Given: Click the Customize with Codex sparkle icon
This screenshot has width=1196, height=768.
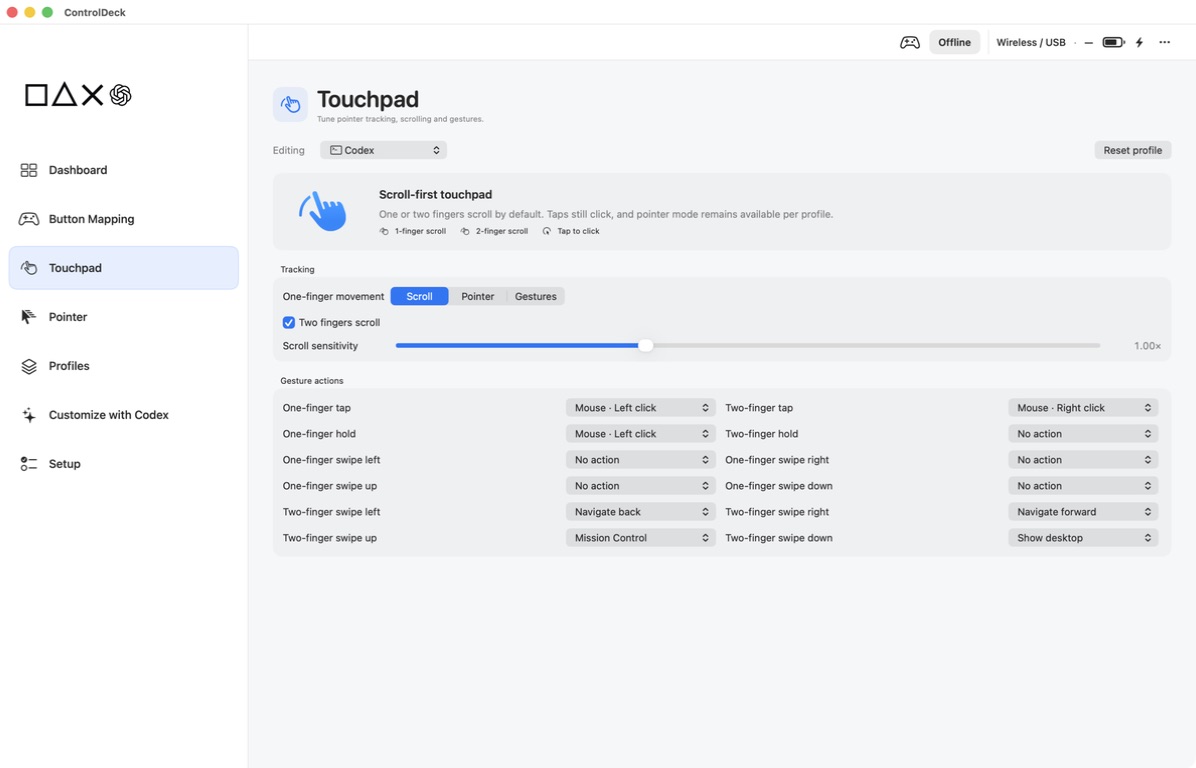Looking at the screenshot, I should click(29, 415).
